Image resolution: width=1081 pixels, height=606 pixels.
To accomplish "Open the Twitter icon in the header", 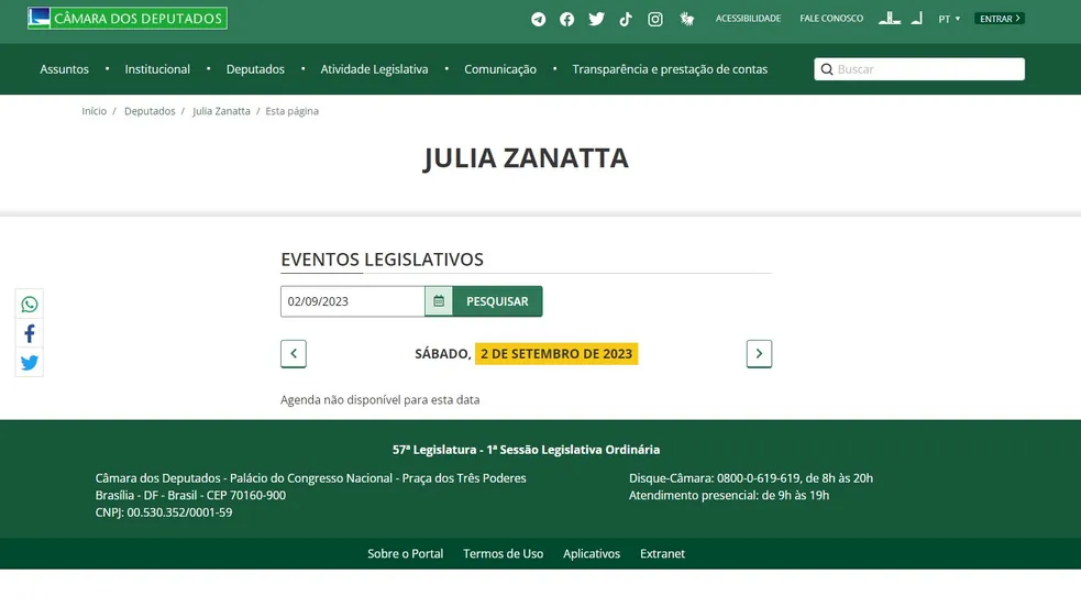I will click(x=596, y=18).
